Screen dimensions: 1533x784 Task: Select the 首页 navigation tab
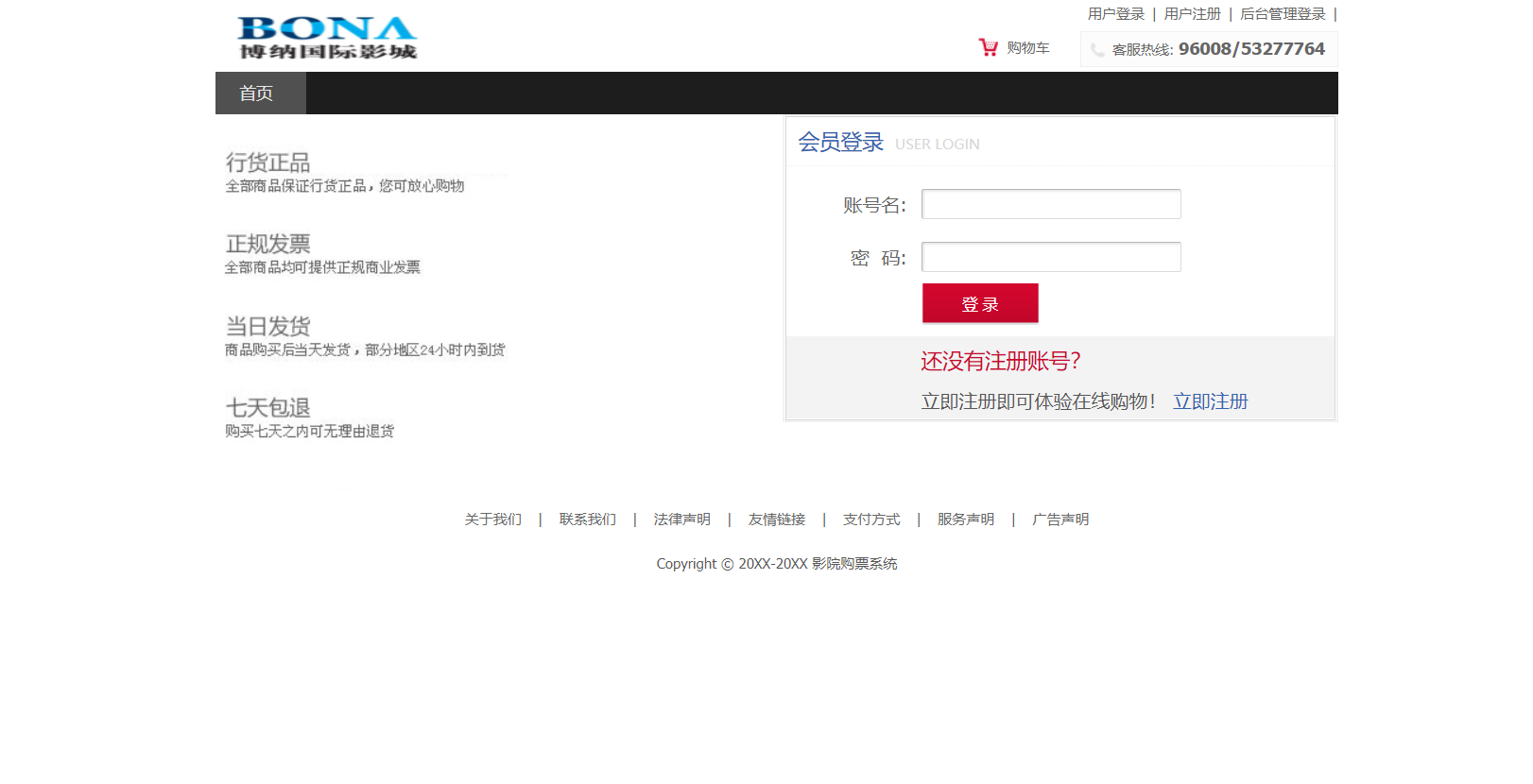pos(261,93)
